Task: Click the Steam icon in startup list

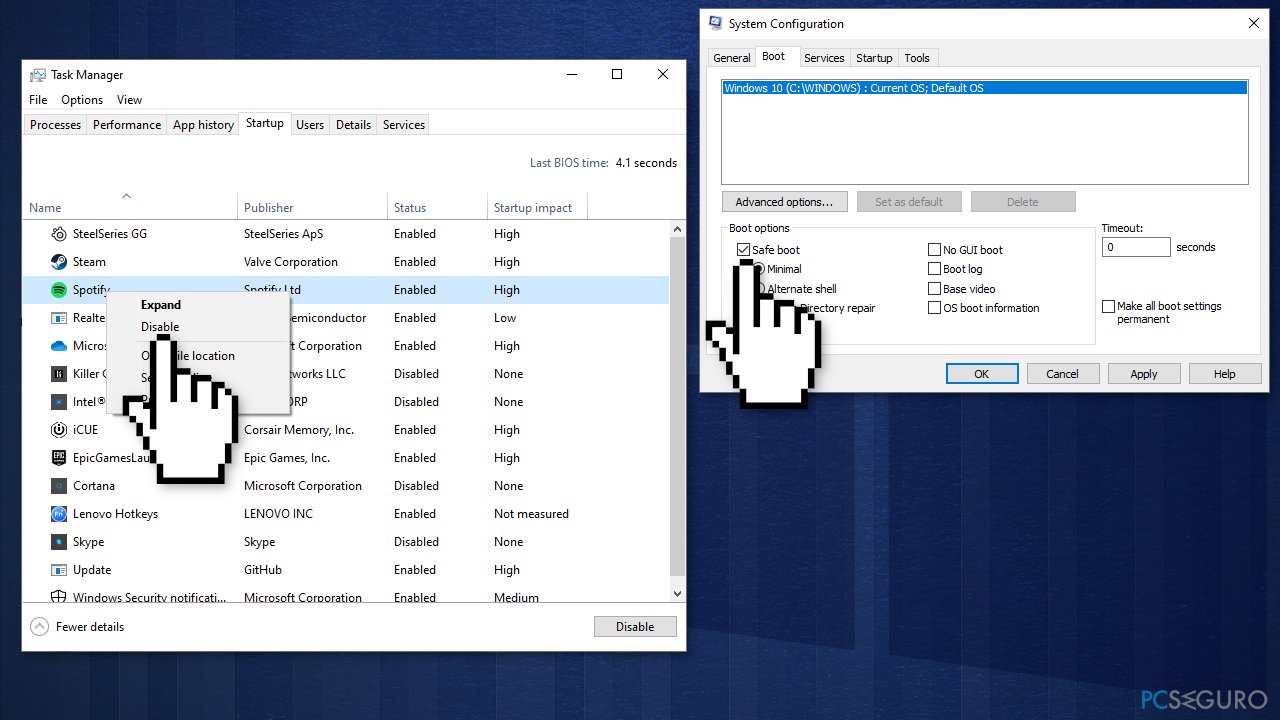Action: (58, 262)
